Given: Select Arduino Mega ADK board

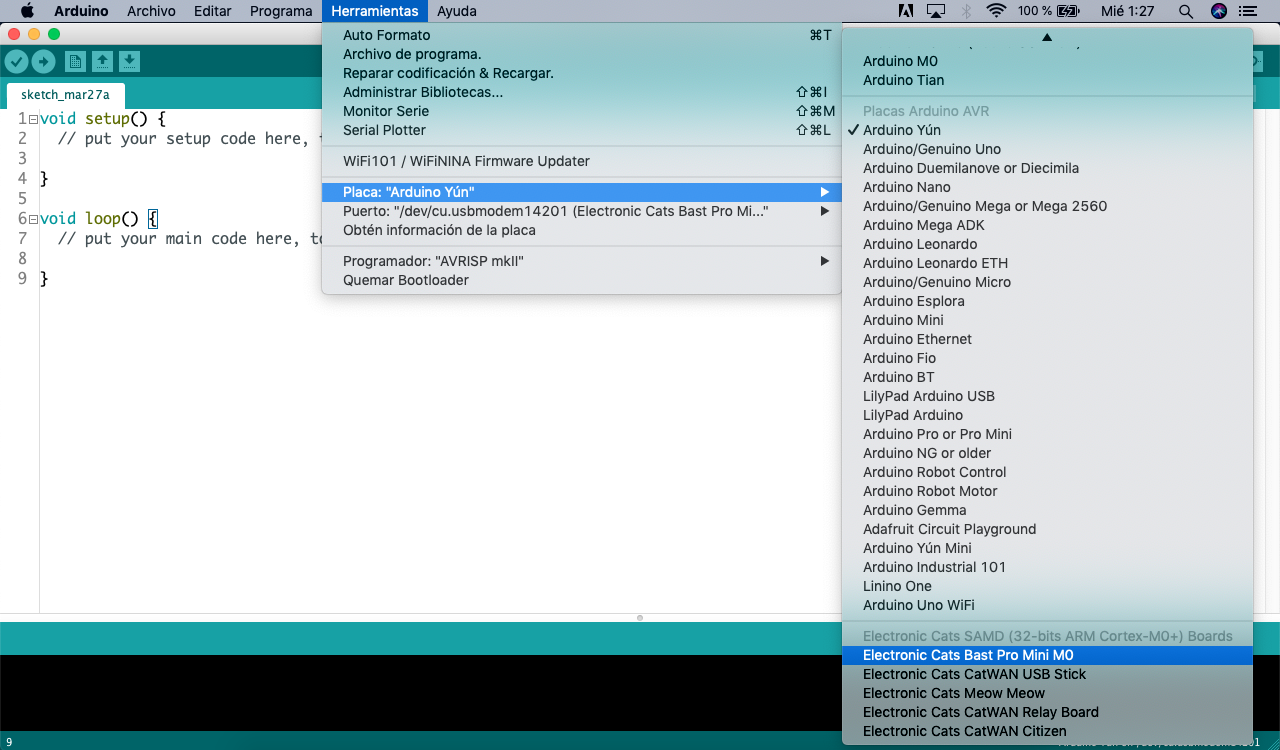Looking at the screenshot, I should pyautogui.click(x=1047, y=225).
